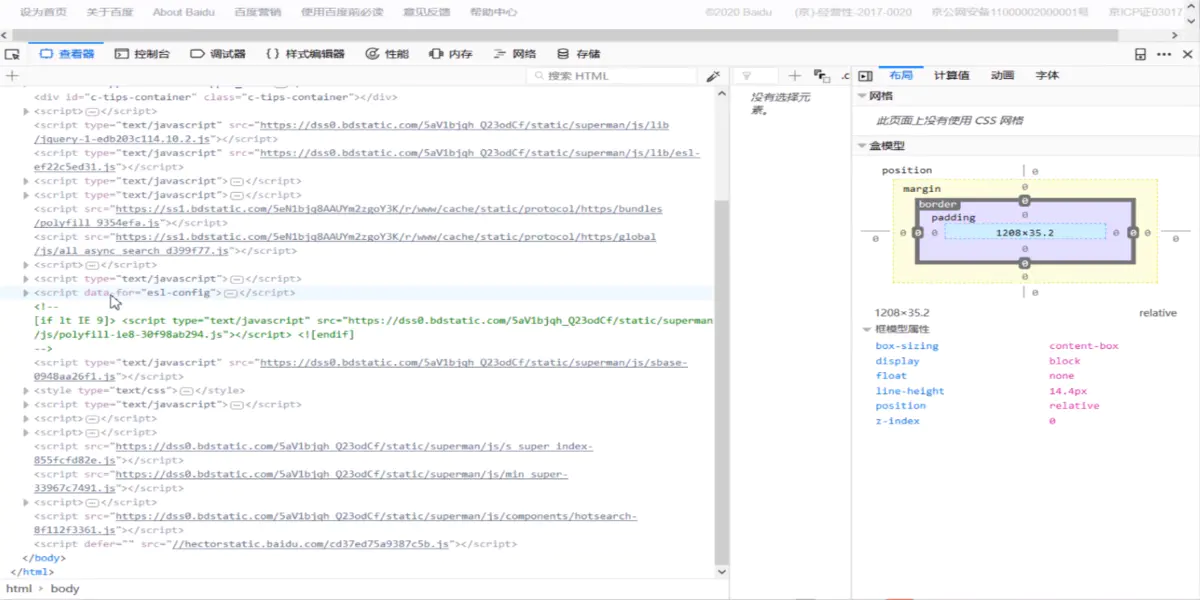This screenshot has width=1200, height=600.
Task: Open the 性能 performance tab
Action: point(387,54)
